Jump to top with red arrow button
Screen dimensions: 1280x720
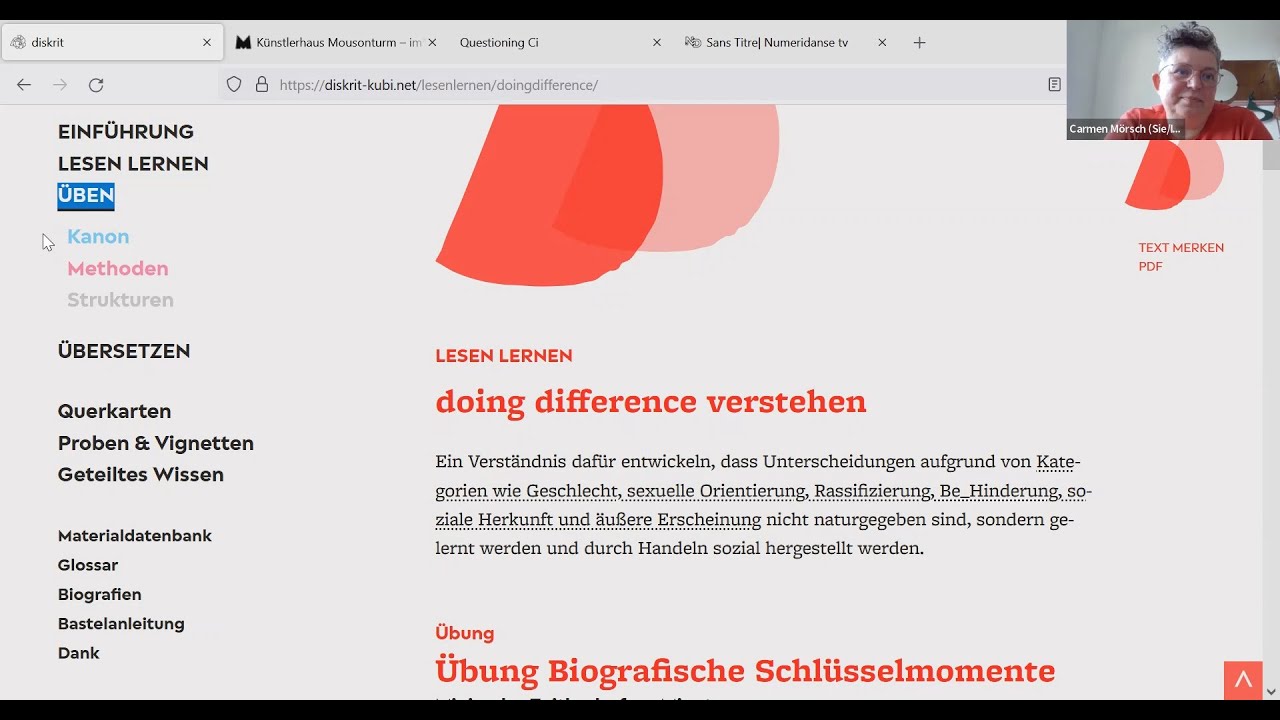1243,680
